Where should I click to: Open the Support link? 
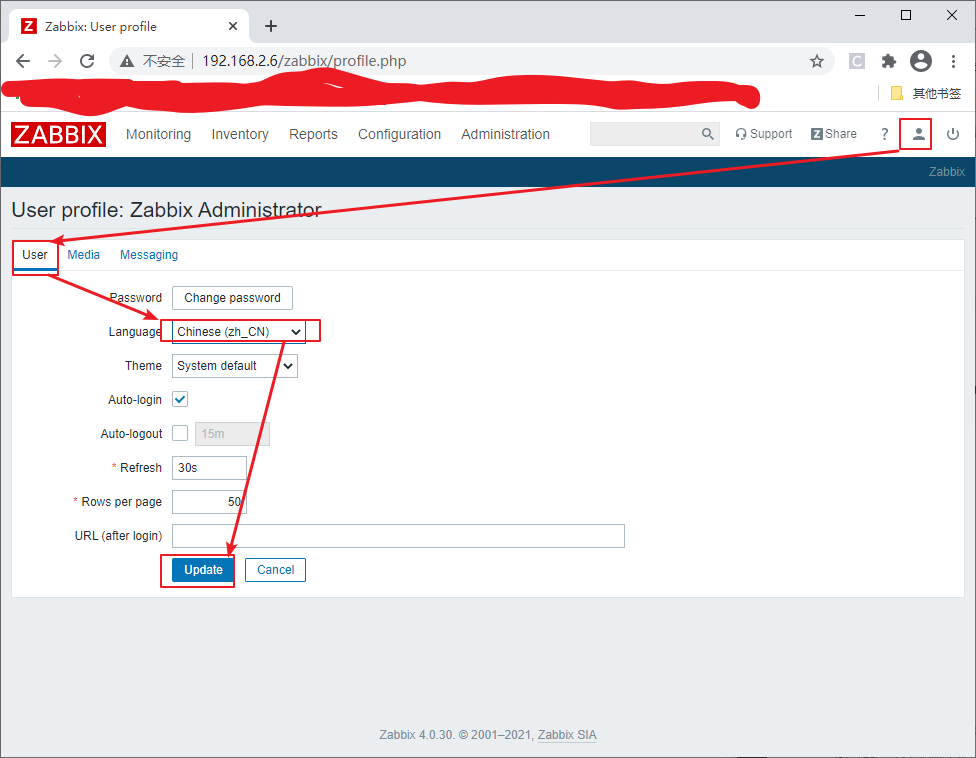click(764, 134)
